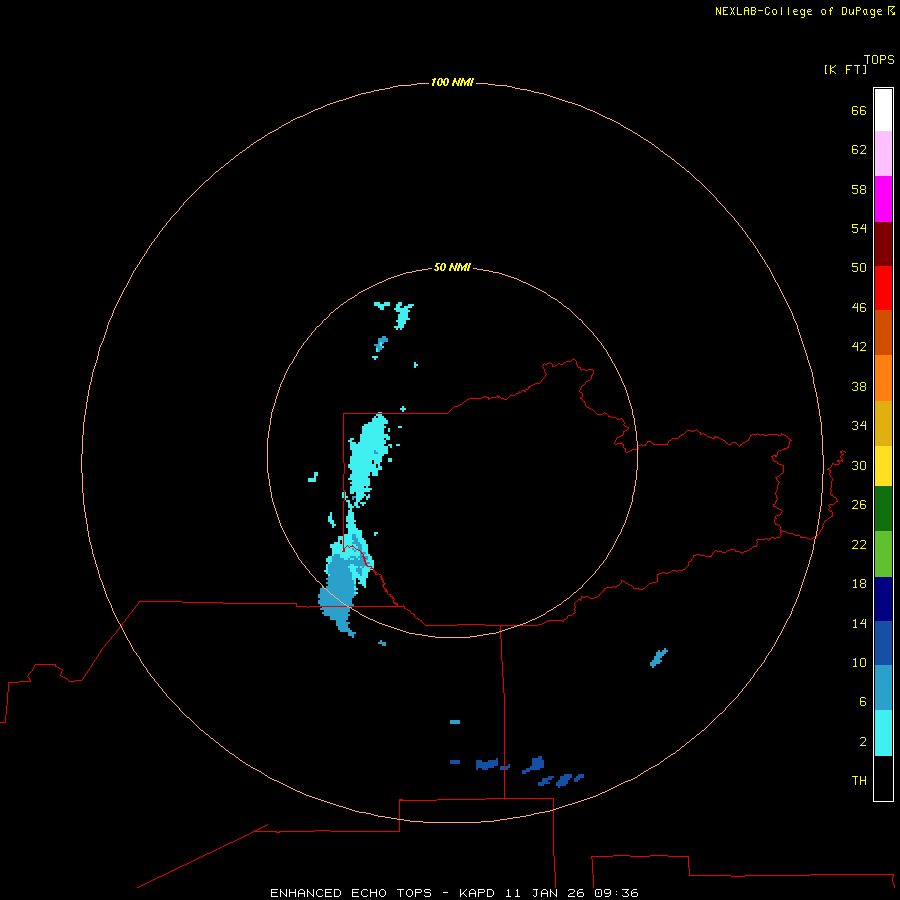Click the 100 NMI range ring label

coord(452,82)
